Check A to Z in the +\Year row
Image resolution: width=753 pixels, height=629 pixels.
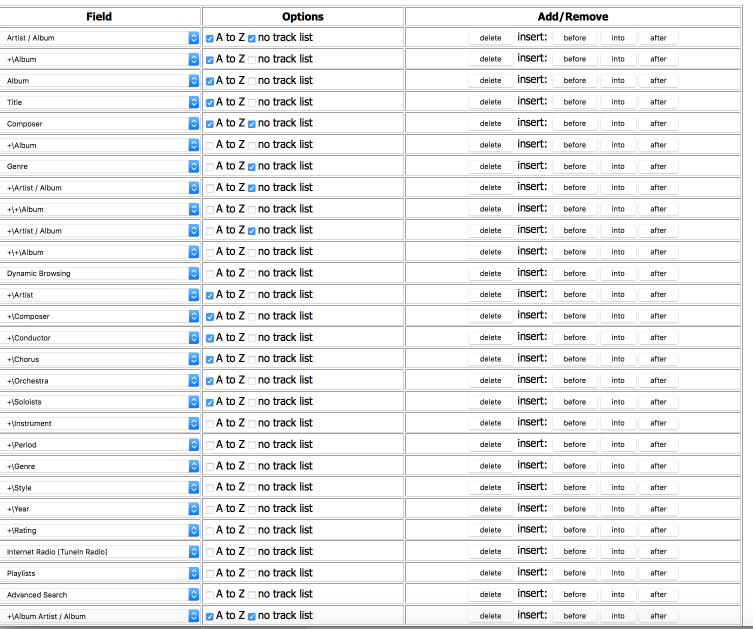click(210, 509)
